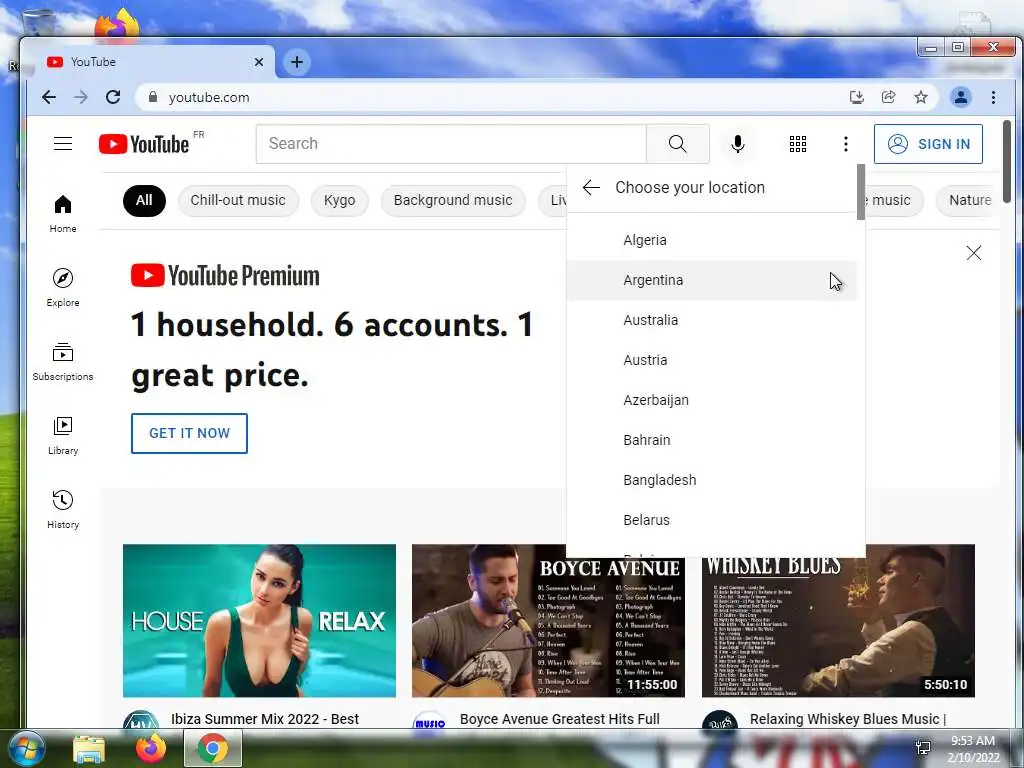1024x768 pixels.
Task: Click the share page icon in address bar
Action: point(889,97)
